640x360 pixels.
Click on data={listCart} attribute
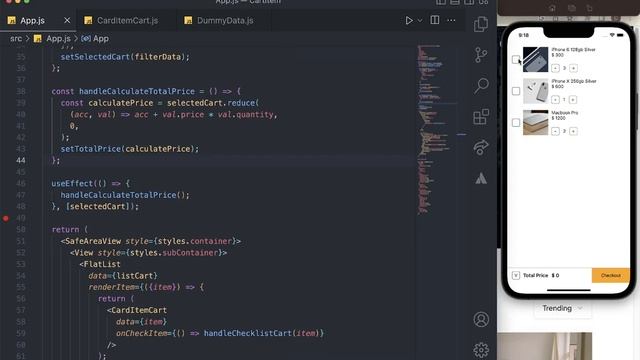123,276
